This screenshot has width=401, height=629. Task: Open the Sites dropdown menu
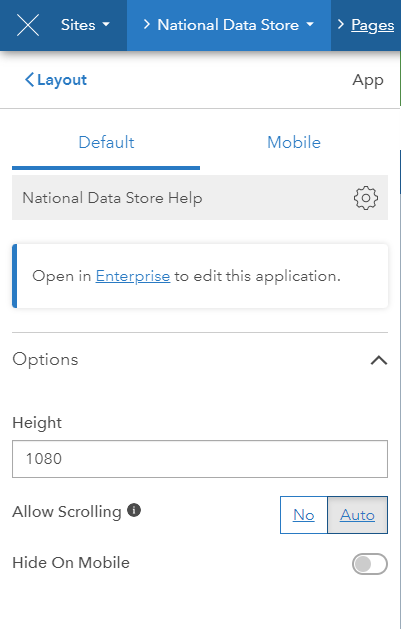(85, 25)
